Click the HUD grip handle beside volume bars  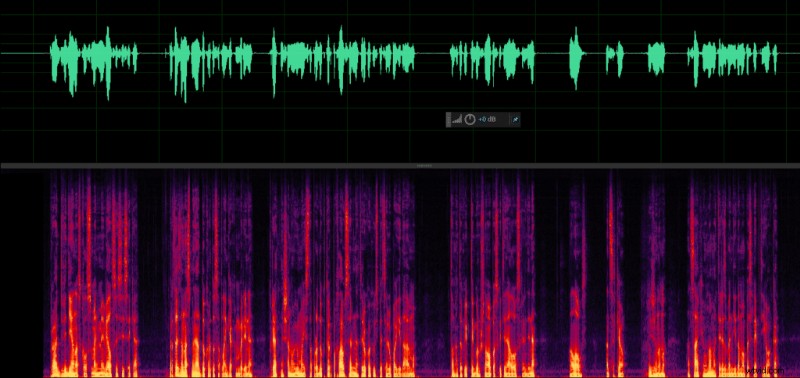click(448, 119)
